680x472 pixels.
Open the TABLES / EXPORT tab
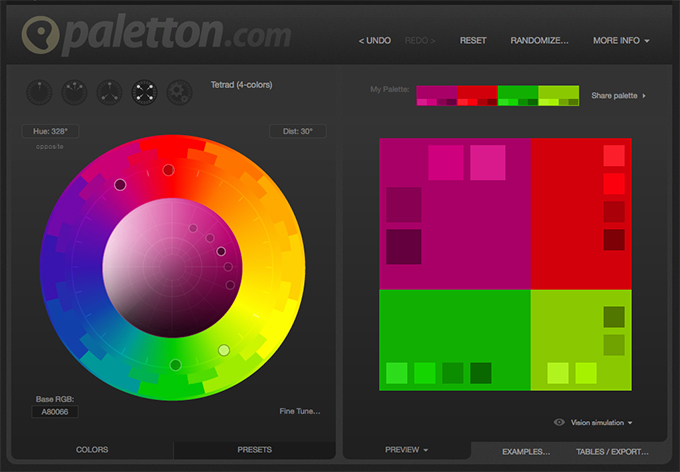[612, 452]
